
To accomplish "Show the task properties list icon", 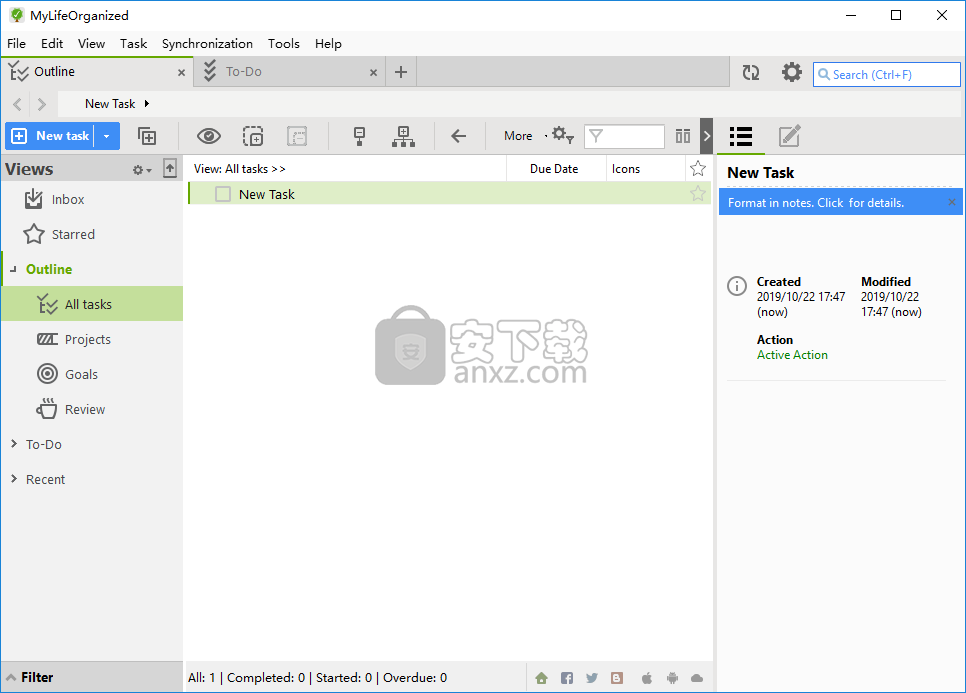I will point(741,136).
